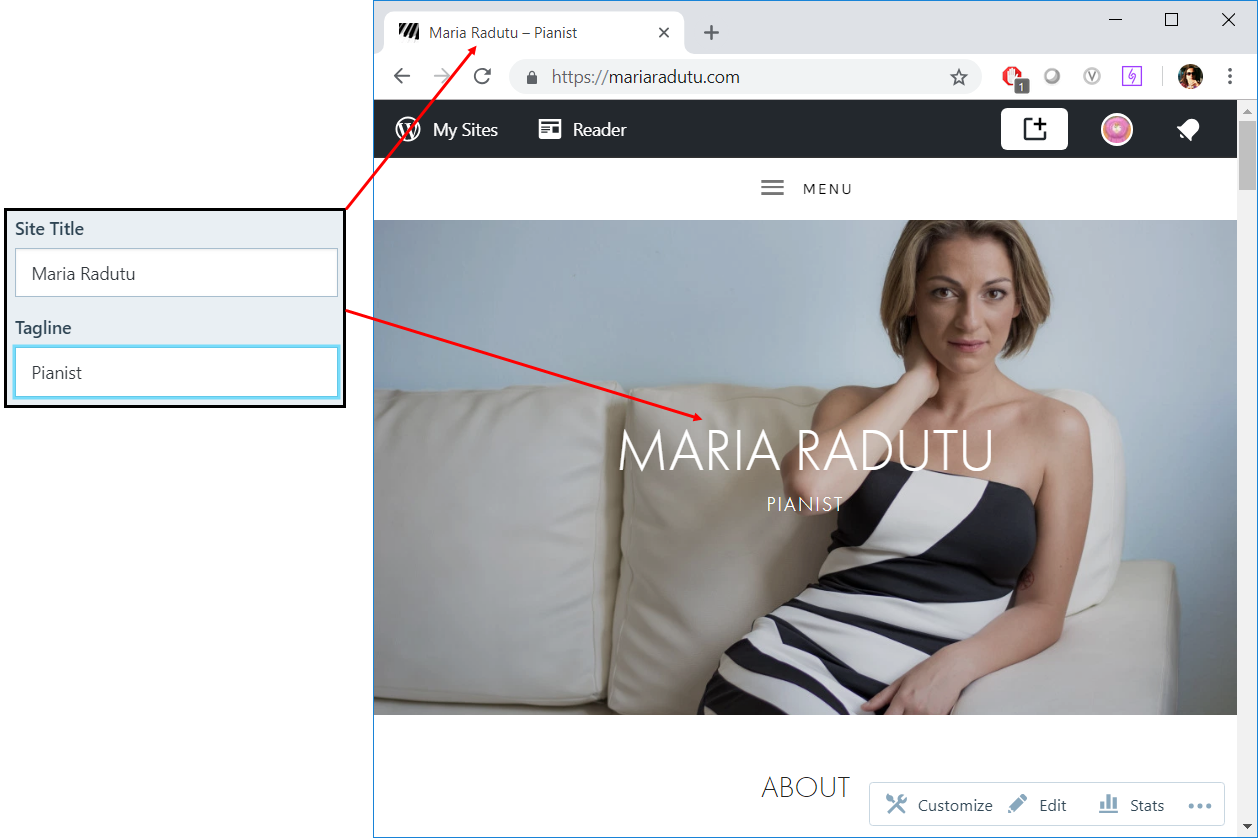The width and height of the screenshot is (1258, 838).
Task: Open the ABOUT section link
Action: (806, 787)
